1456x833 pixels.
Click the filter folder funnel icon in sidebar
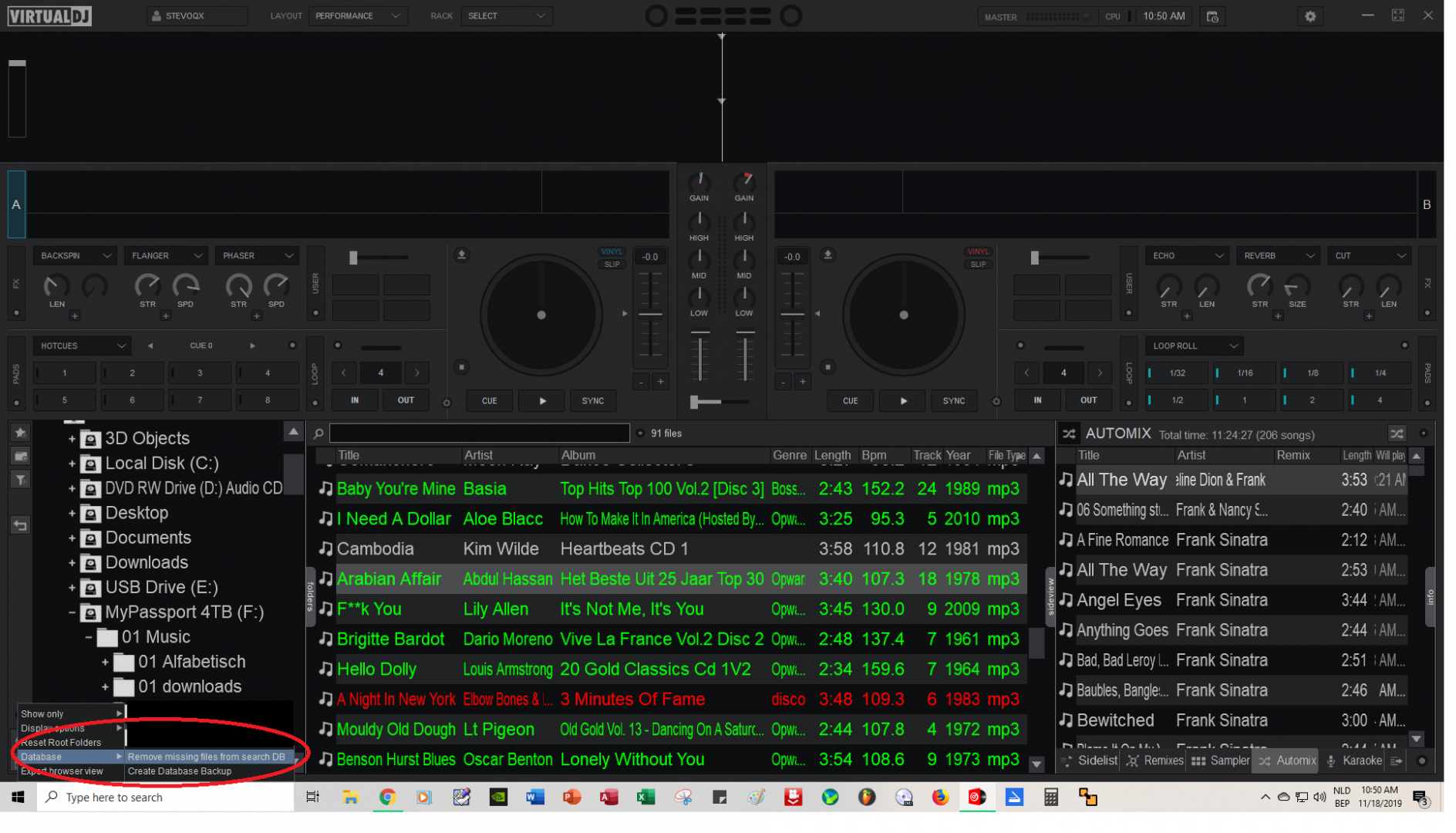21,480
